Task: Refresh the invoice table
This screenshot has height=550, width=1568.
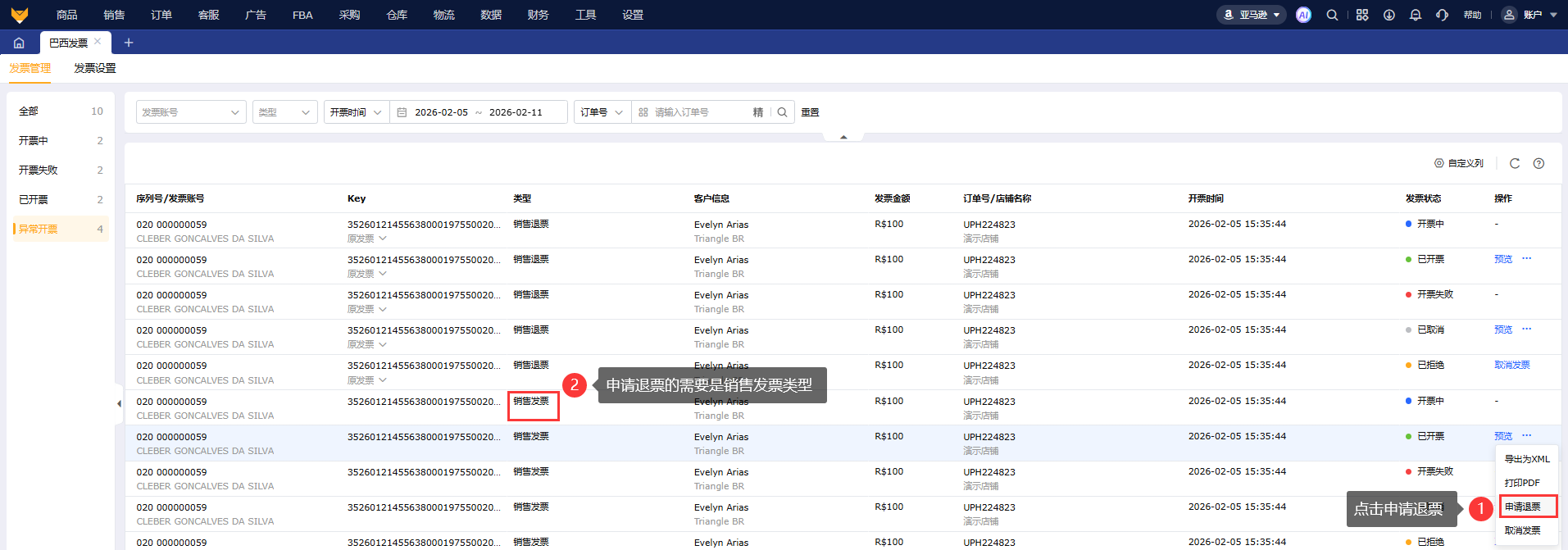Action: (x=1515, y=163)
